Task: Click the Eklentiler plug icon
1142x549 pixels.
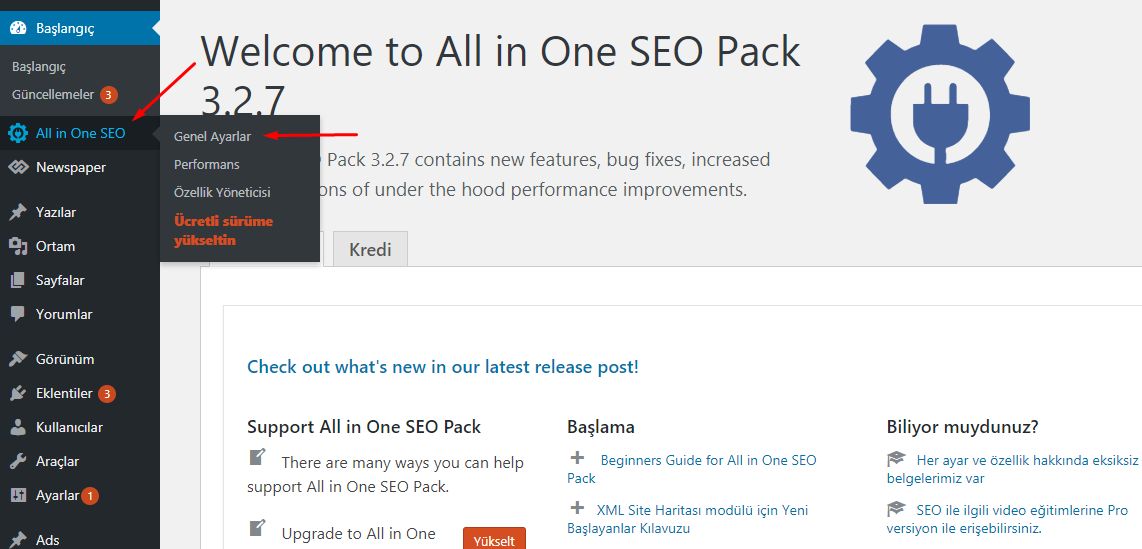Action: (17, 393)
